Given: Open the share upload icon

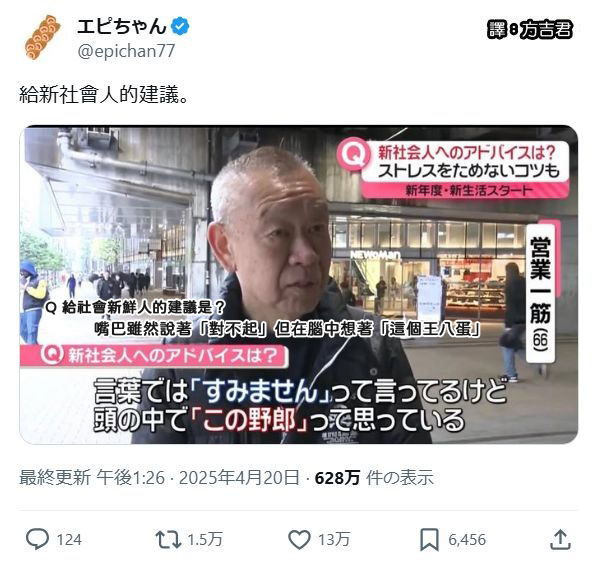Looking at the screenshot, I should click(x=560, y=539).
